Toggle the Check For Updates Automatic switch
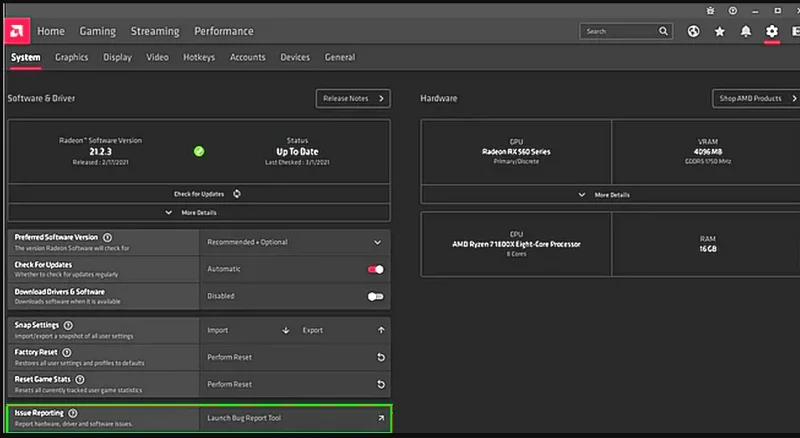The width and height of the screenshot is (800, 438). 376,269
